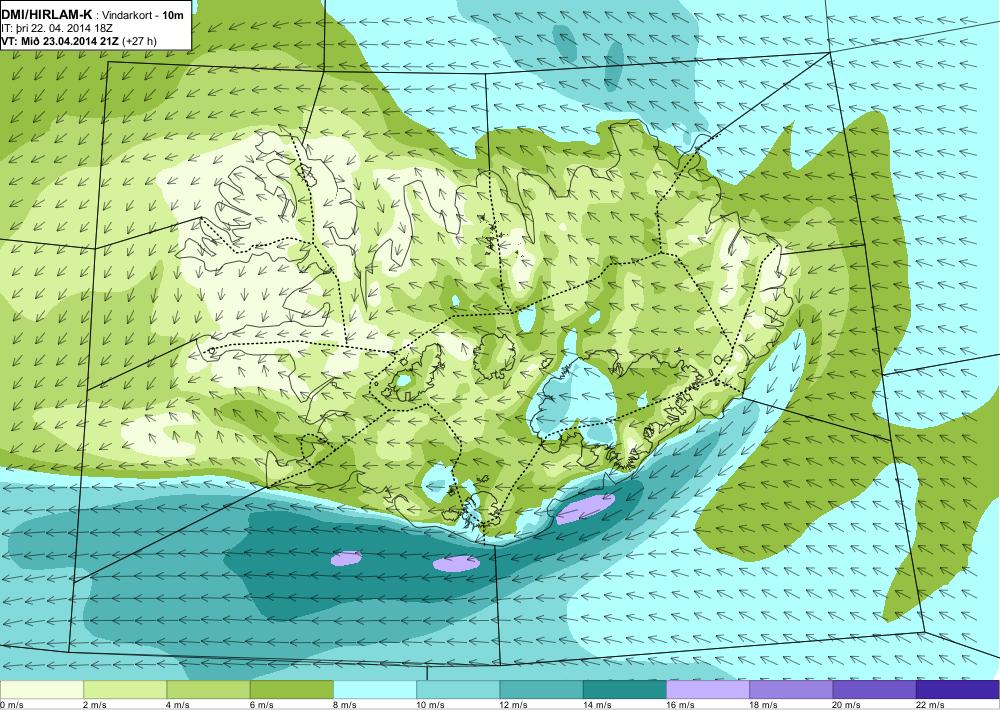Pick the pale cyan 8–10 m/s legend swatch

click(x=375, y=689)
